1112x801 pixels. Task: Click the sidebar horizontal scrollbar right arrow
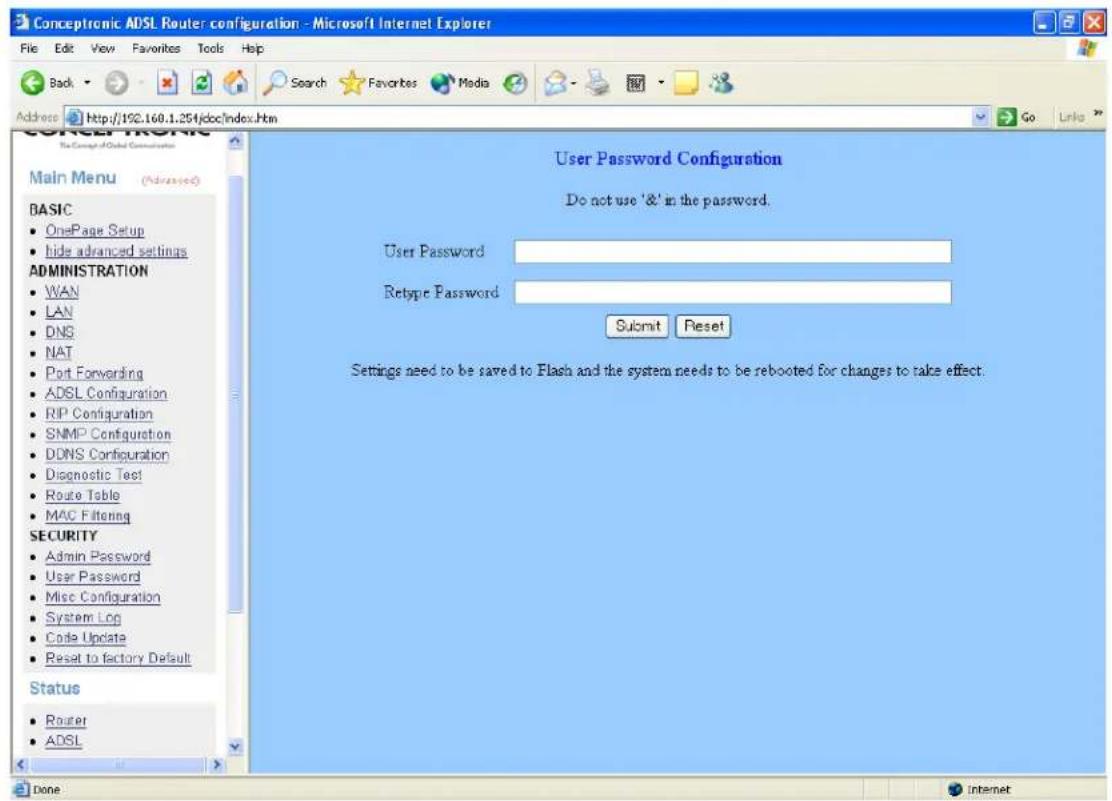(x=217, y=765)
